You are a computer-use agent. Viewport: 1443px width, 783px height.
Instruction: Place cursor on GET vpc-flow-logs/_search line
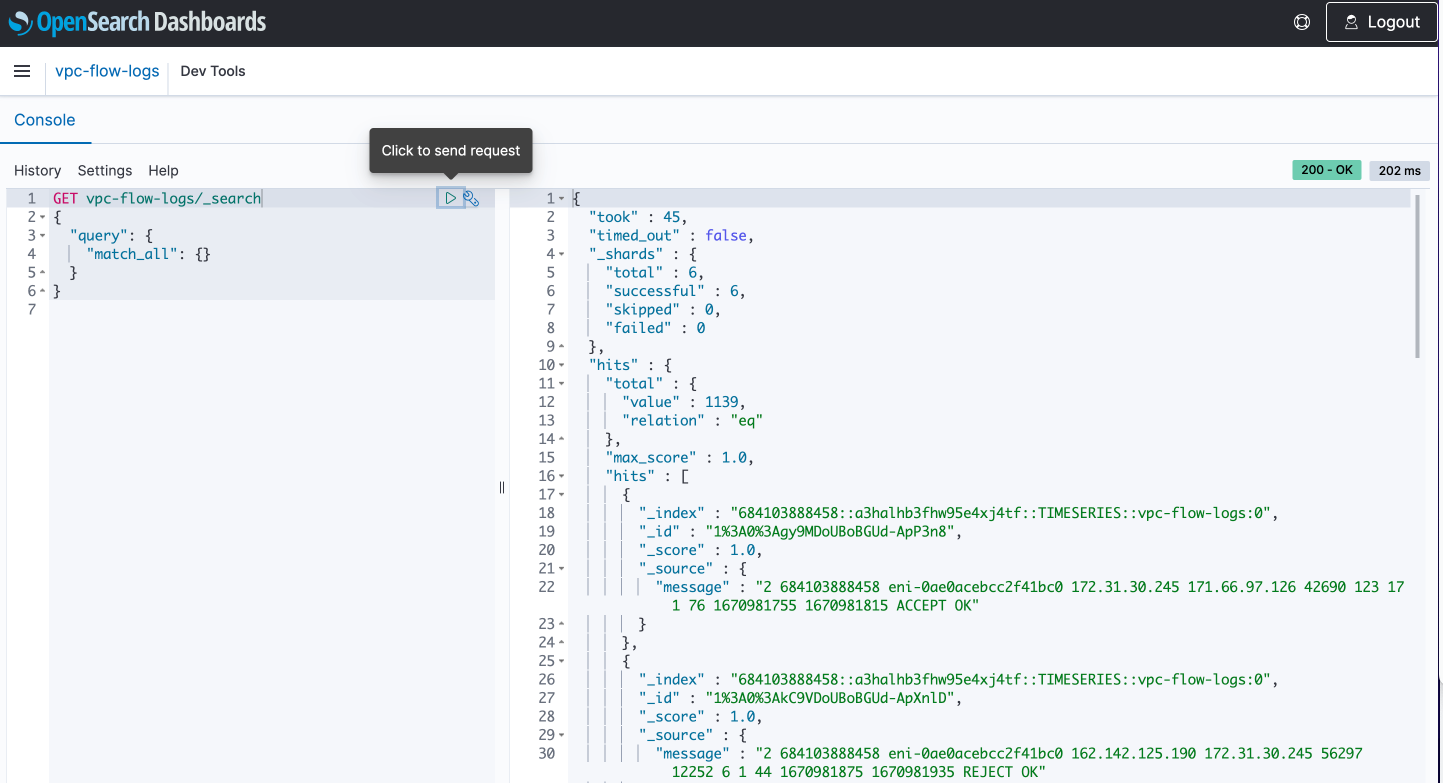point(157,198)
